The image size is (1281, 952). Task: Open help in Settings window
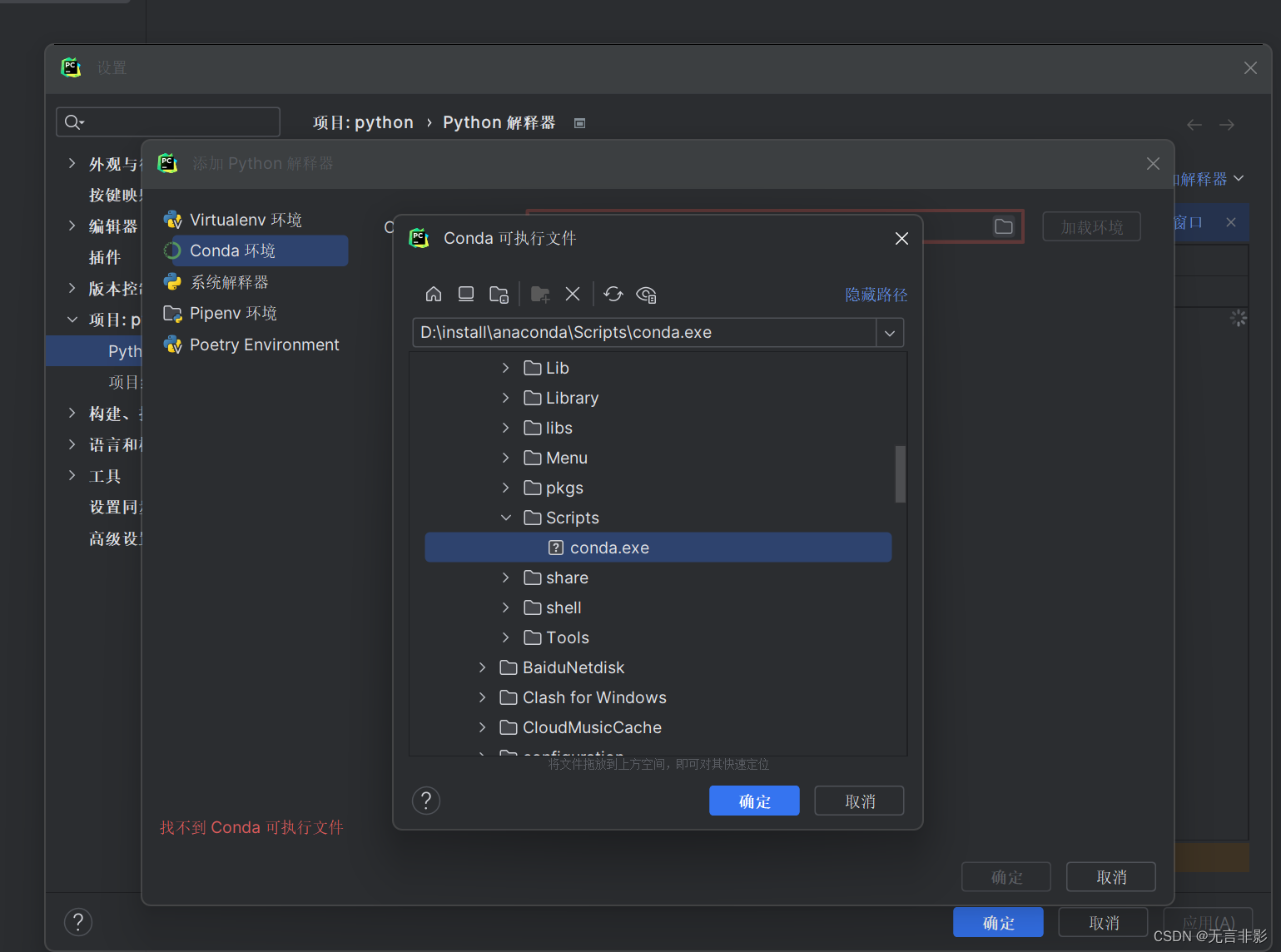78,922
